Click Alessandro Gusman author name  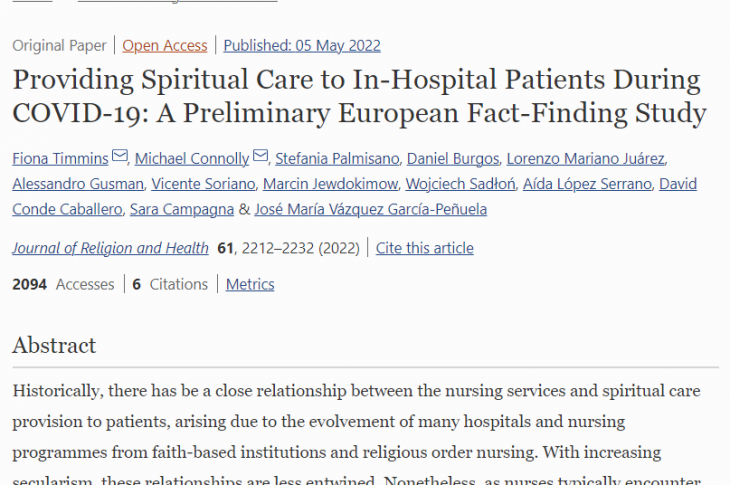77,184
